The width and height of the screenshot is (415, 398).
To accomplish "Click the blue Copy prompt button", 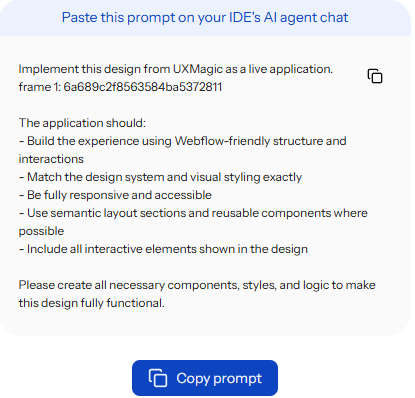I will click(205, 378).
